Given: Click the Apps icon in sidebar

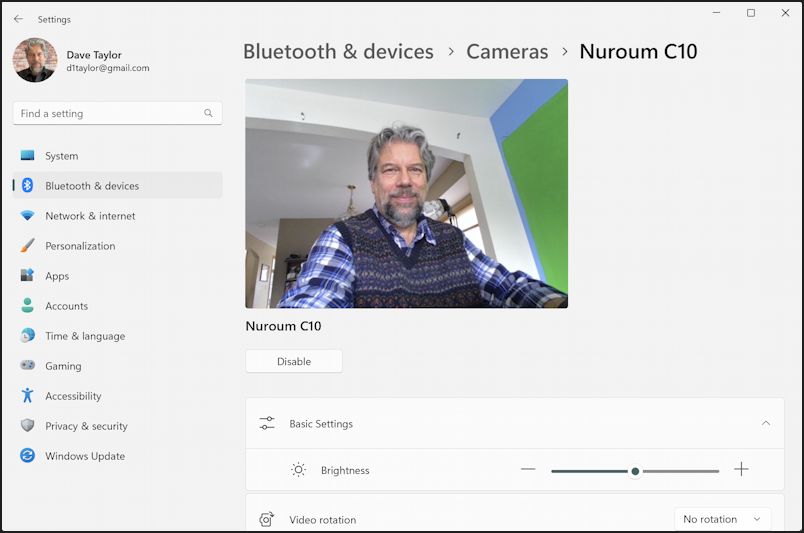Looking at the screenshot, I should coord(27,275).
